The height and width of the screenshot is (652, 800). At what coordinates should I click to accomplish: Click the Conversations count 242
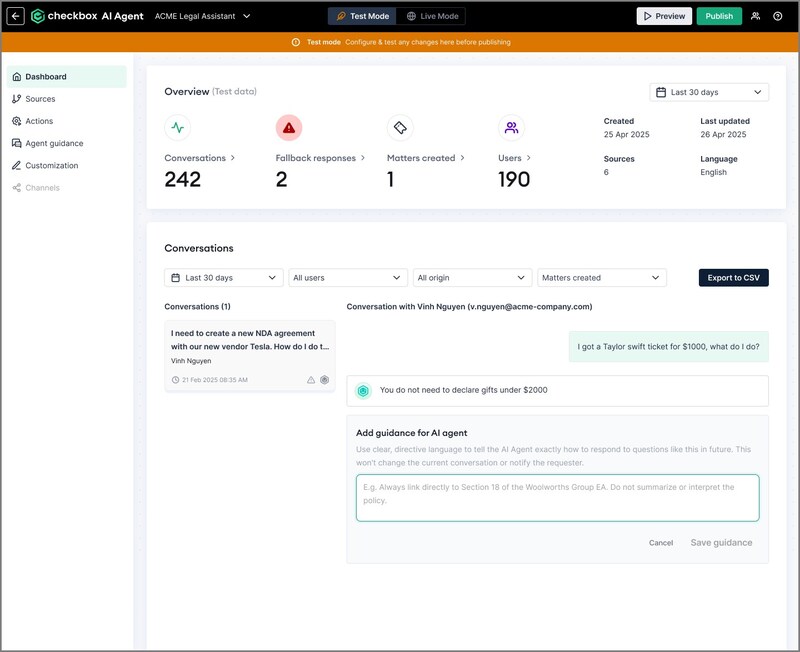tap(183, 180)
